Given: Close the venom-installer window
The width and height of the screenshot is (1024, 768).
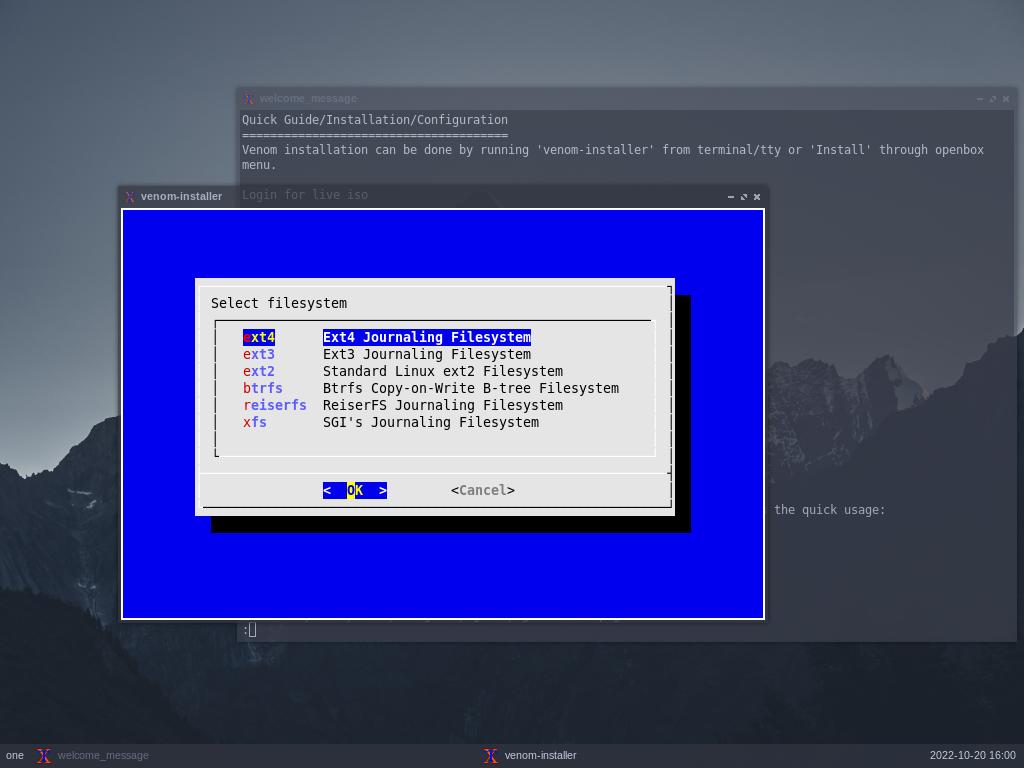Looking at the screenshot, I should pos(757,197).
